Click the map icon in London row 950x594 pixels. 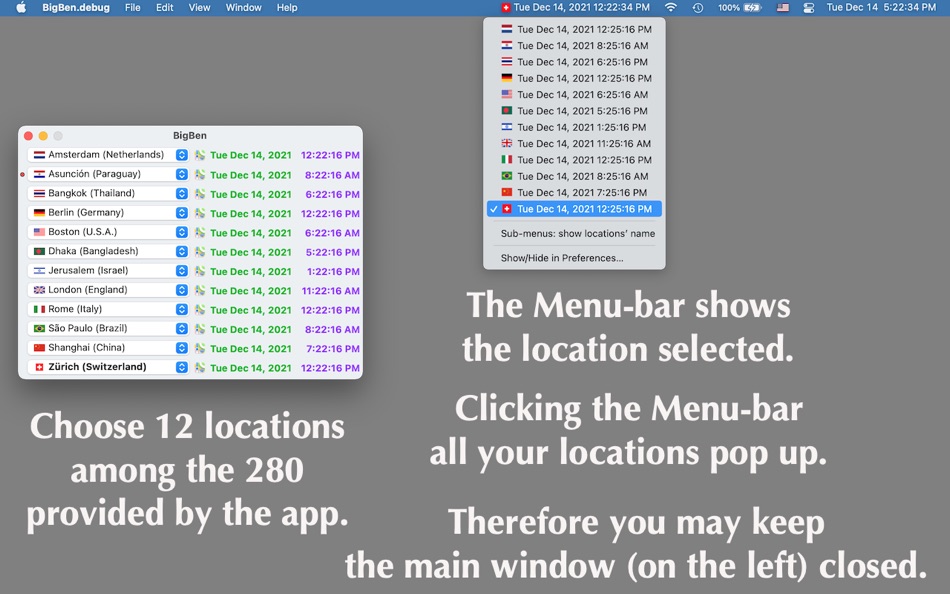pyautogui.click(x=200, y=290)
